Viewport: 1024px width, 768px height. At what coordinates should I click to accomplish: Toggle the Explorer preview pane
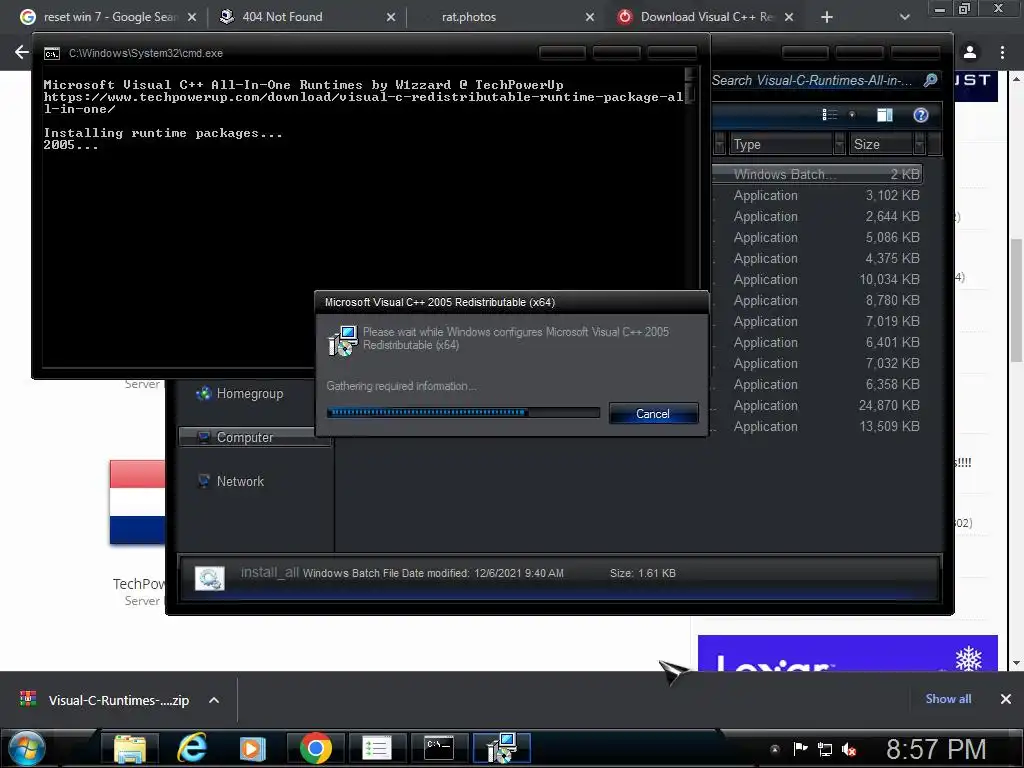pos(885,115)
